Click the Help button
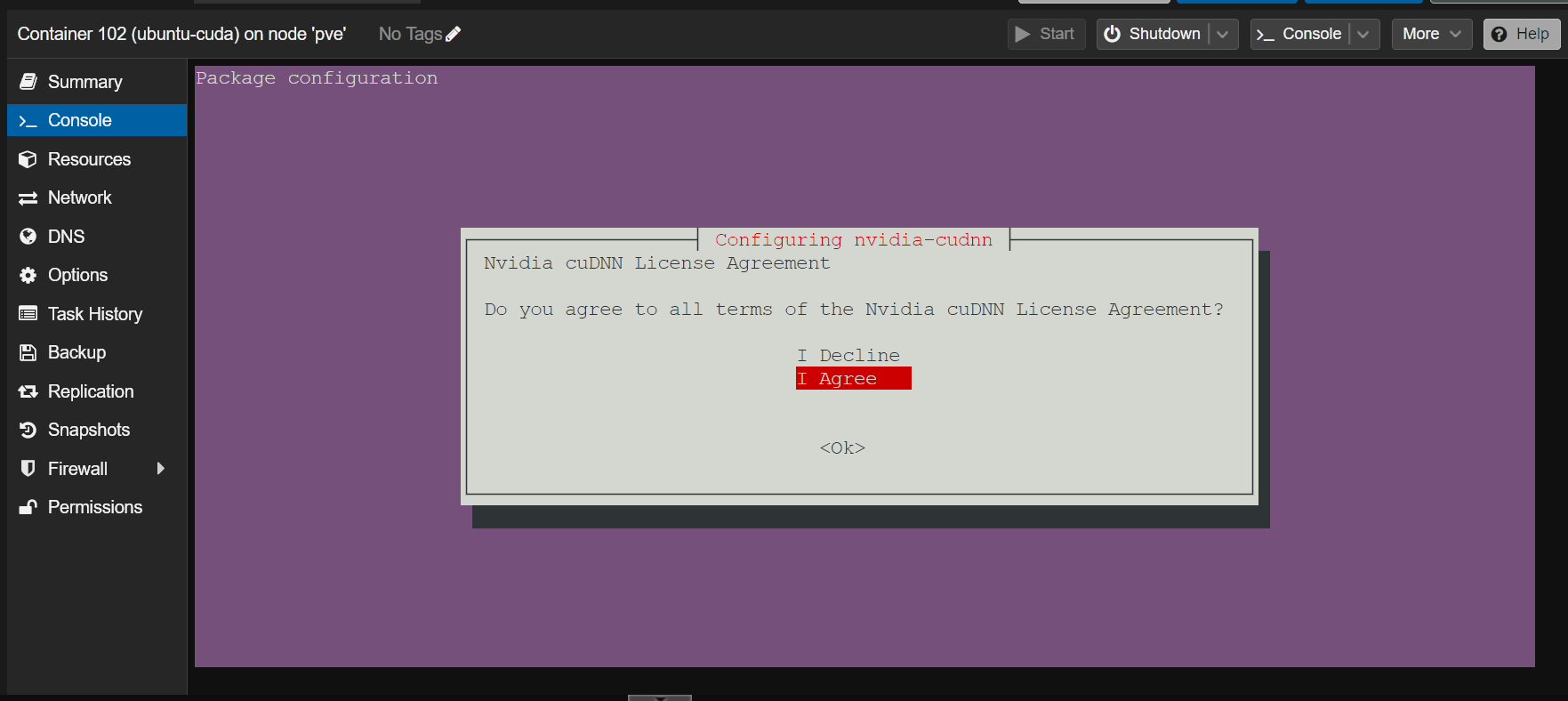This screenshot has width=1568, height=701. pos(1522,34)
